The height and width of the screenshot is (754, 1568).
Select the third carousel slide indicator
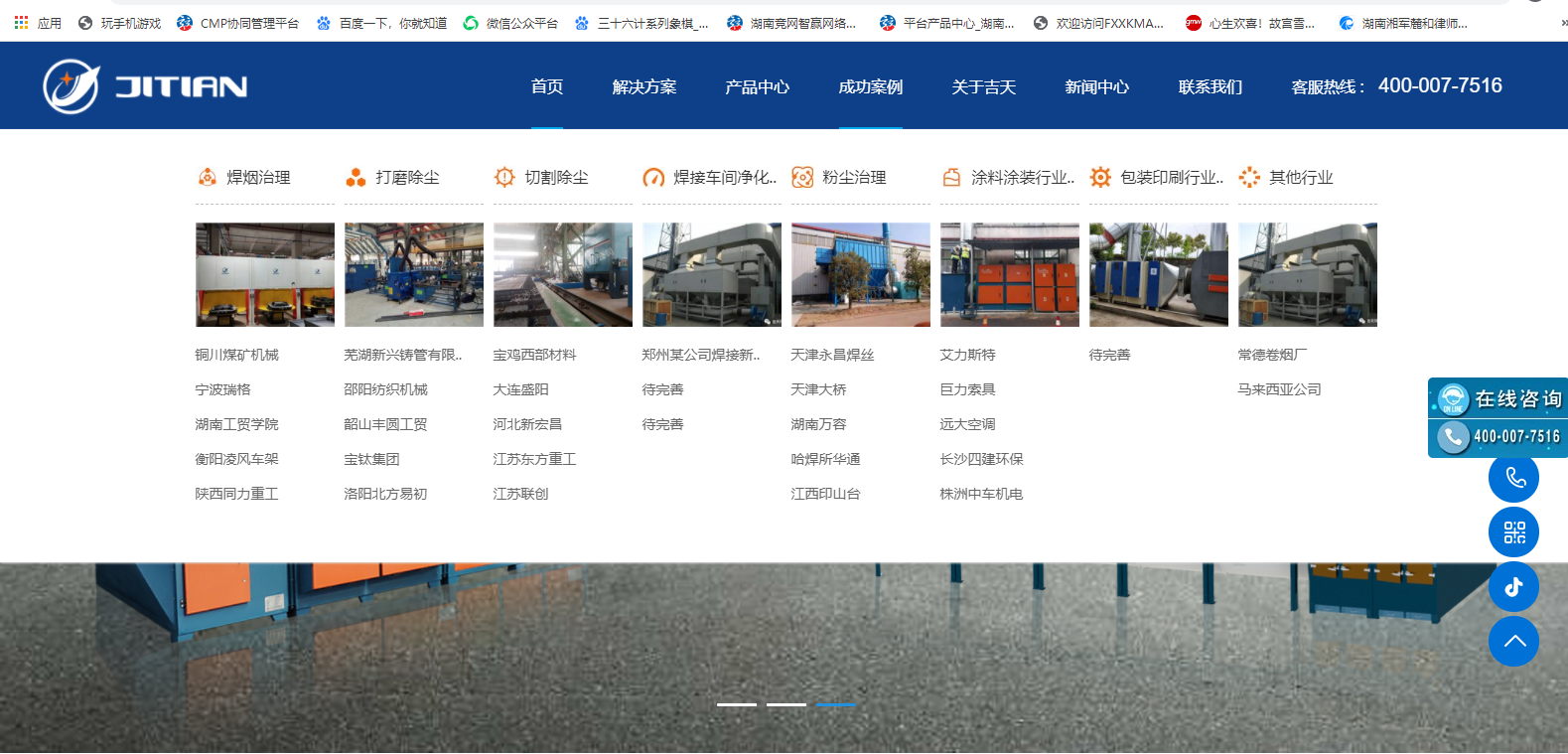click(835, 704)
